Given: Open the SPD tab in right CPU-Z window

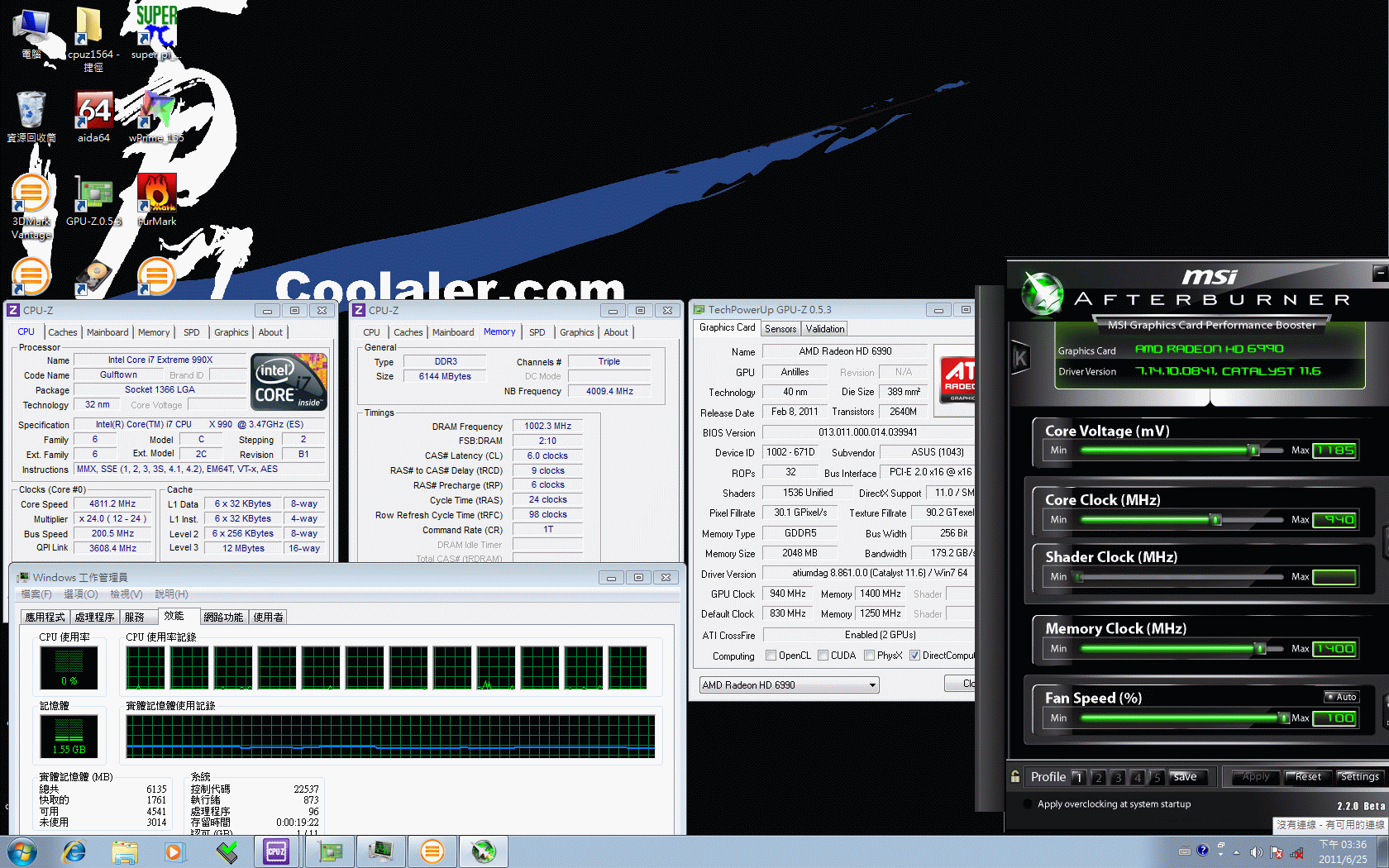Looking at the screenshot, I should 537,332.
